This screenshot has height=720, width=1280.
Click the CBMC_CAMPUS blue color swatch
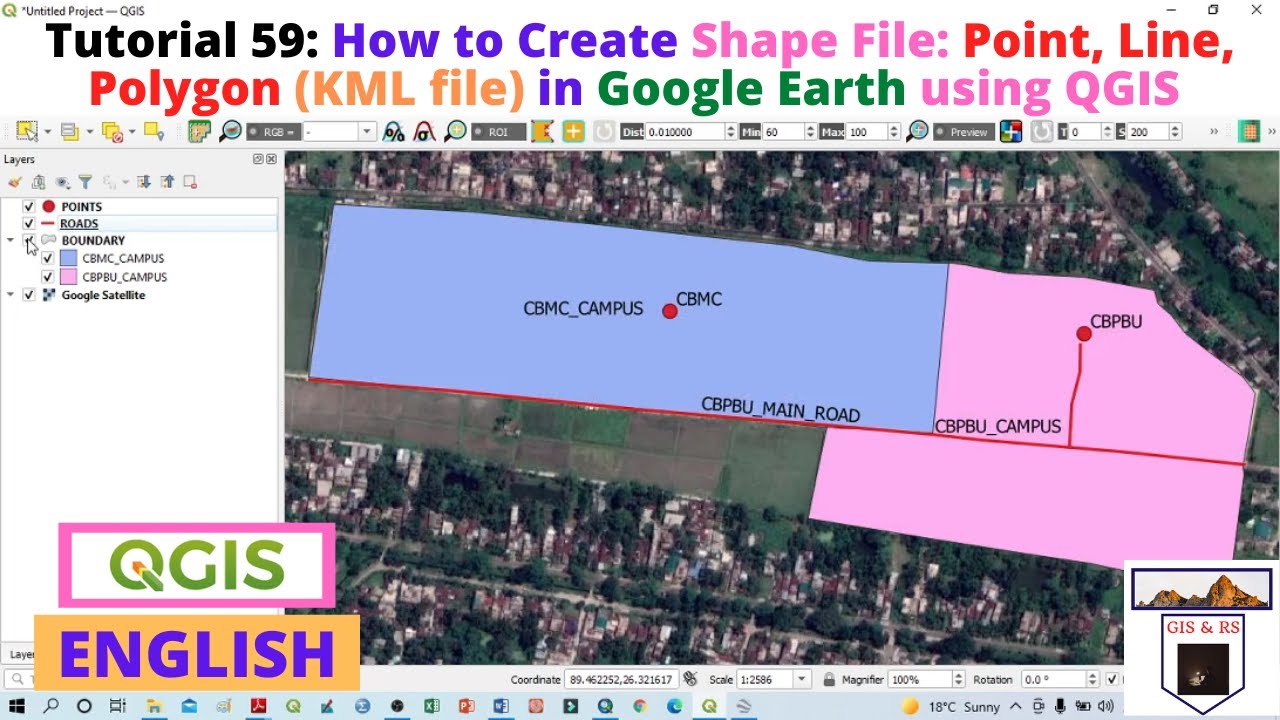point(68,258)
